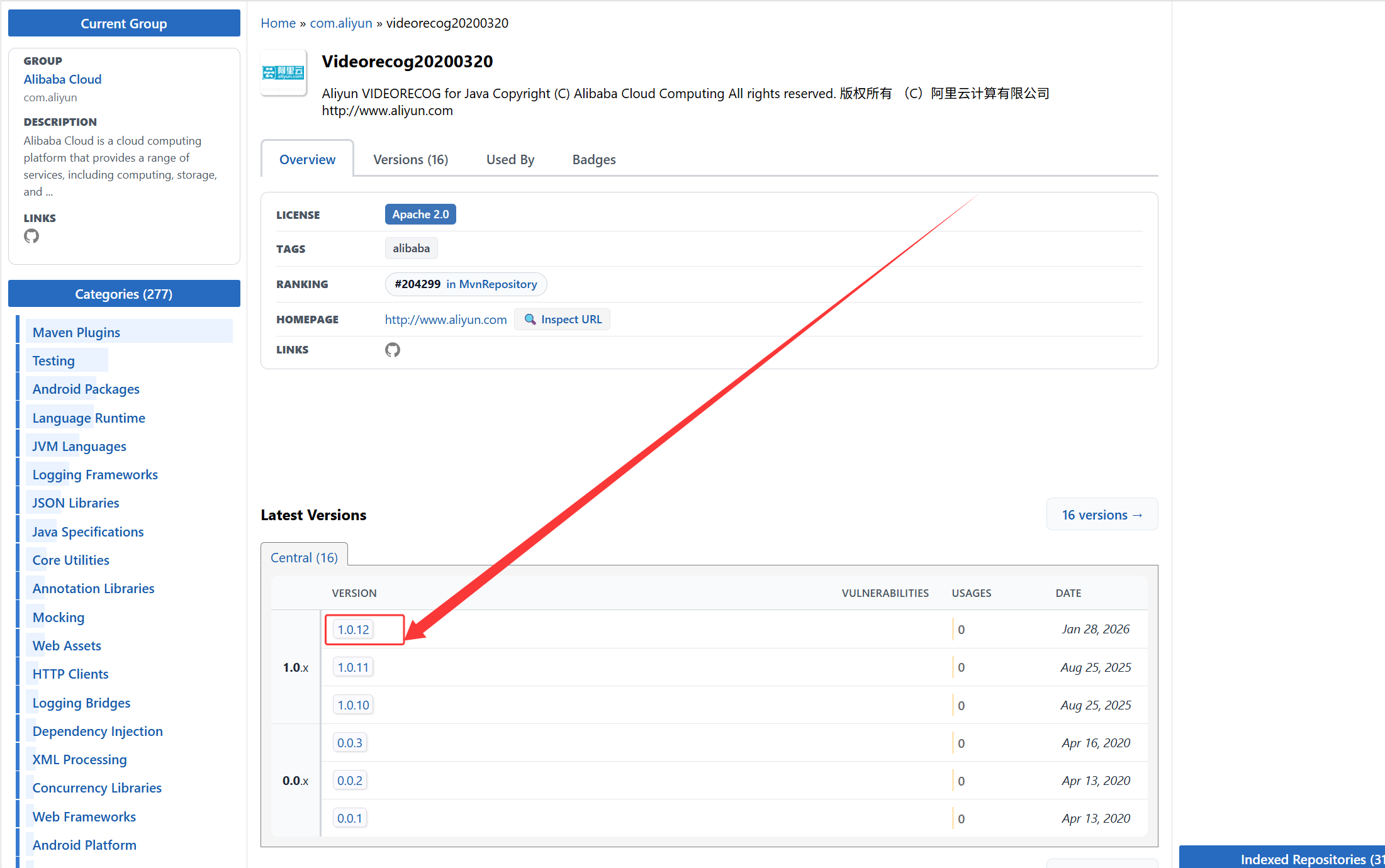Open the HTTP Clients category
The height and width of the screenshot is (868, 1385).
pyautogui.click(x=70, y=674)
